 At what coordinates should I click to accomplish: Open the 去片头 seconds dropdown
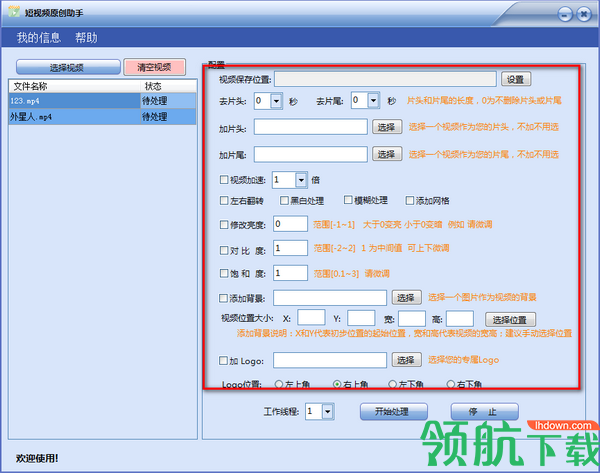tap(277, 101)
